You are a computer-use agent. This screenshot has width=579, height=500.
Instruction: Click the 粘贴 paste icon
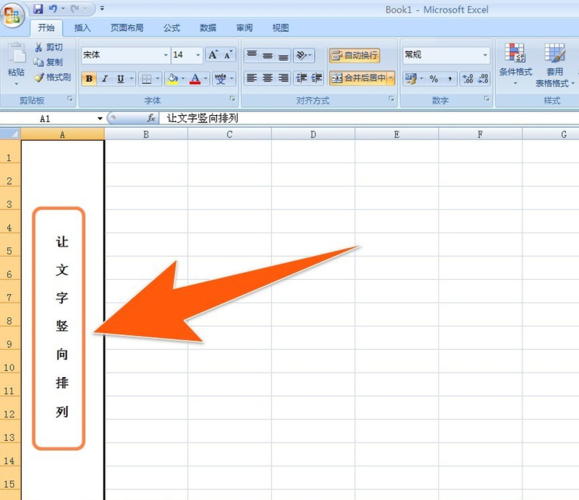(16, 53)
